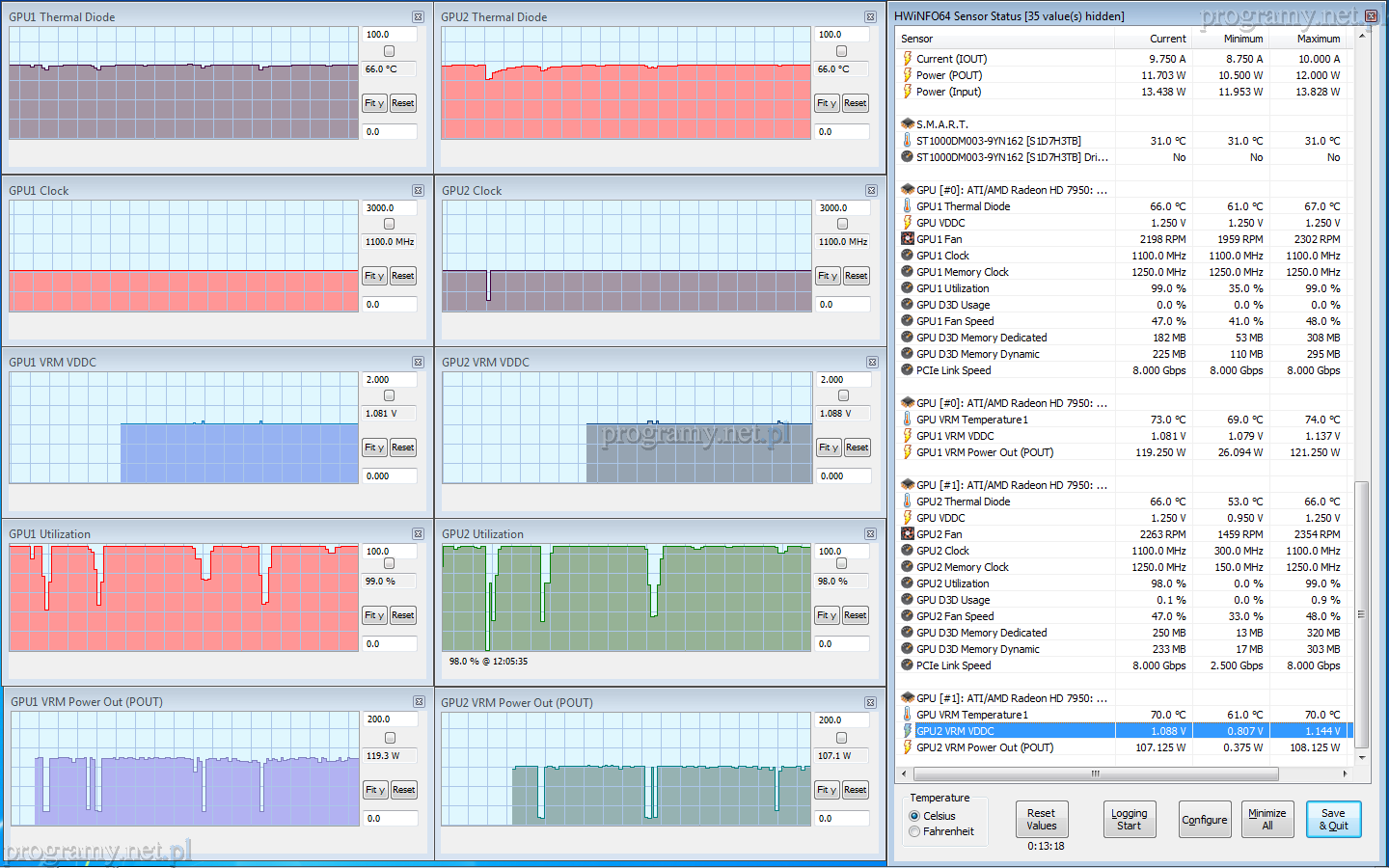Toggle the checkbox in GPU1 Thermal Diode graph
Viewport: 1389px width, 868px height.
coord(389,51)
